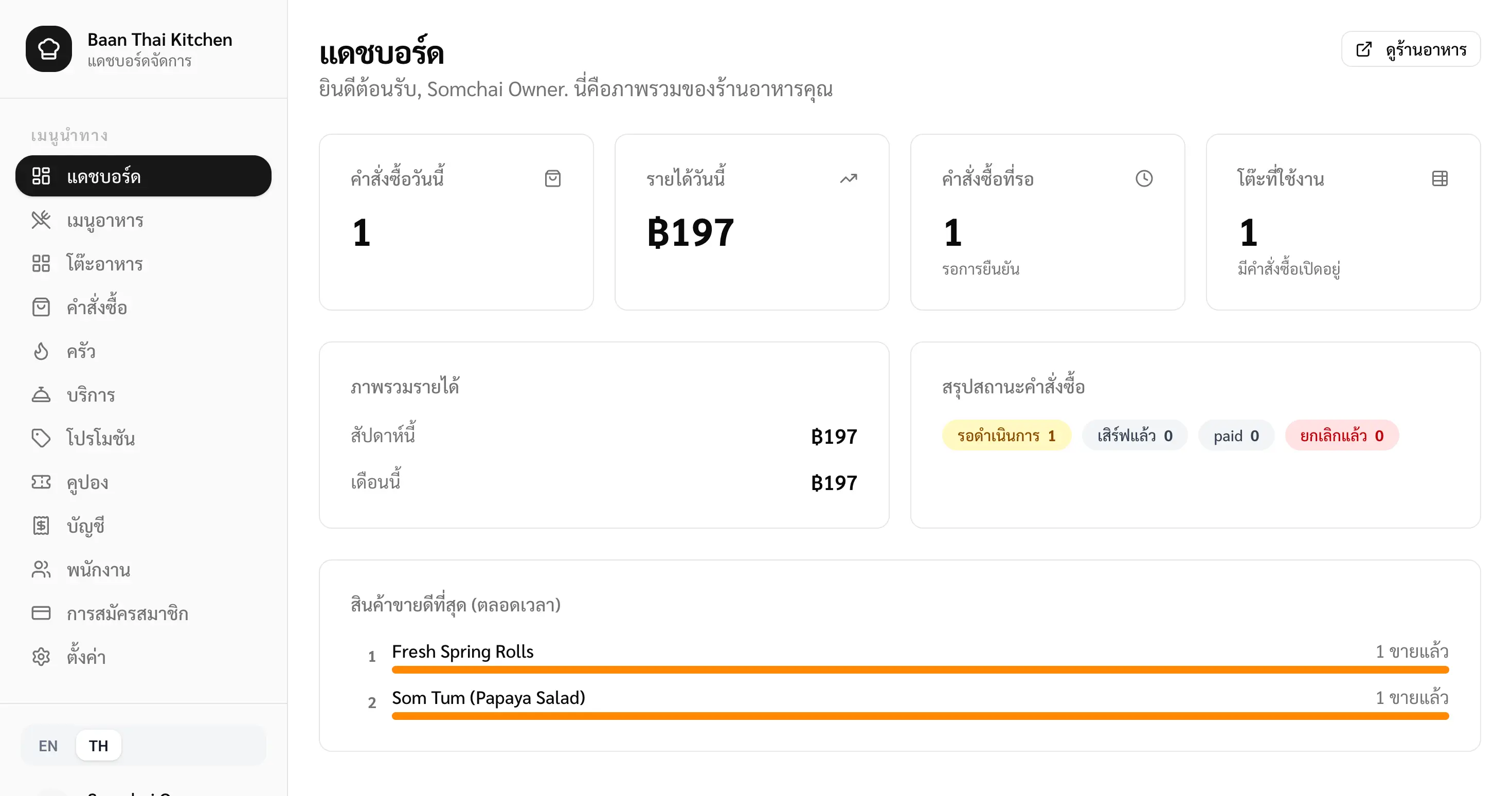Image resolution: width=1512 pixels, height=796 pixels.
Task: Click the 1 ขายแล้ว count for Som Tum
Action: pos(1412,698)
